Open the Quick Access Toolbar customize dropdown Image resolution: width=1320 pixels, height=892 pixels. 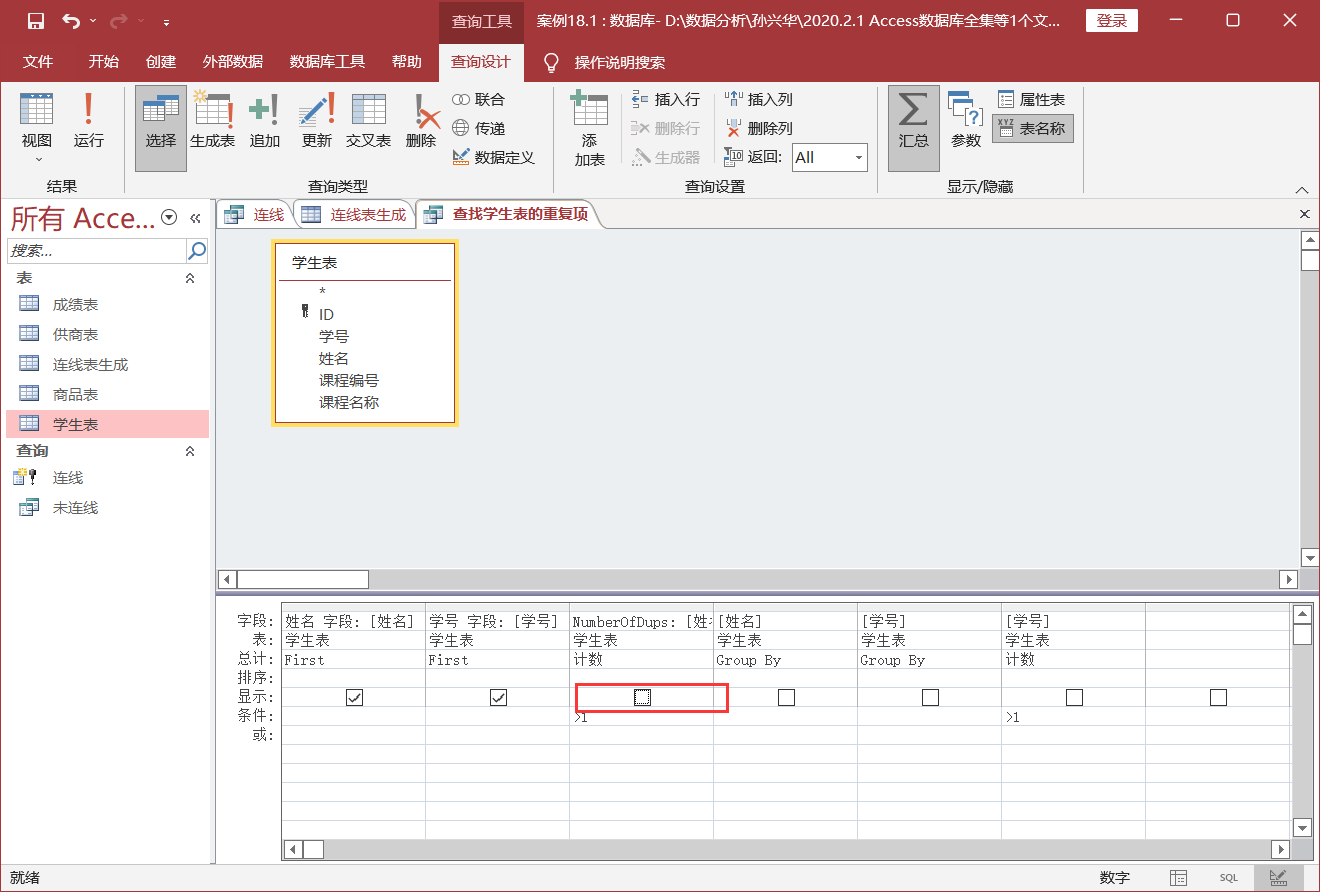pyautogui.click(x=165, y=21)
